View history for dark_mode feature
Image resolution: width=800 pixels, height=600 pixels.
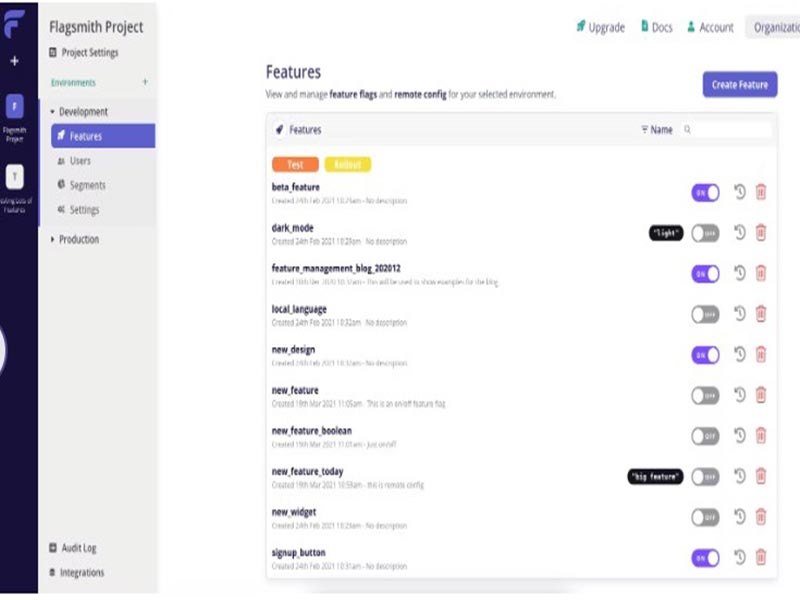pos(739,232)
